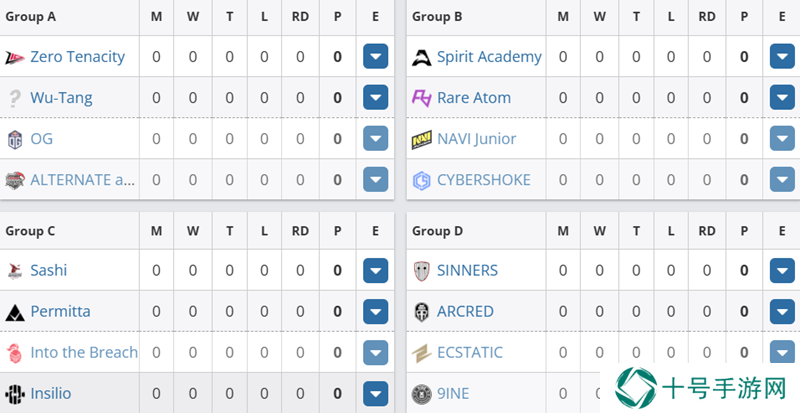The height and width of the screenshot is (413, 800).
Task: Click the Zero Tenacity team logo
Action: 15,57
